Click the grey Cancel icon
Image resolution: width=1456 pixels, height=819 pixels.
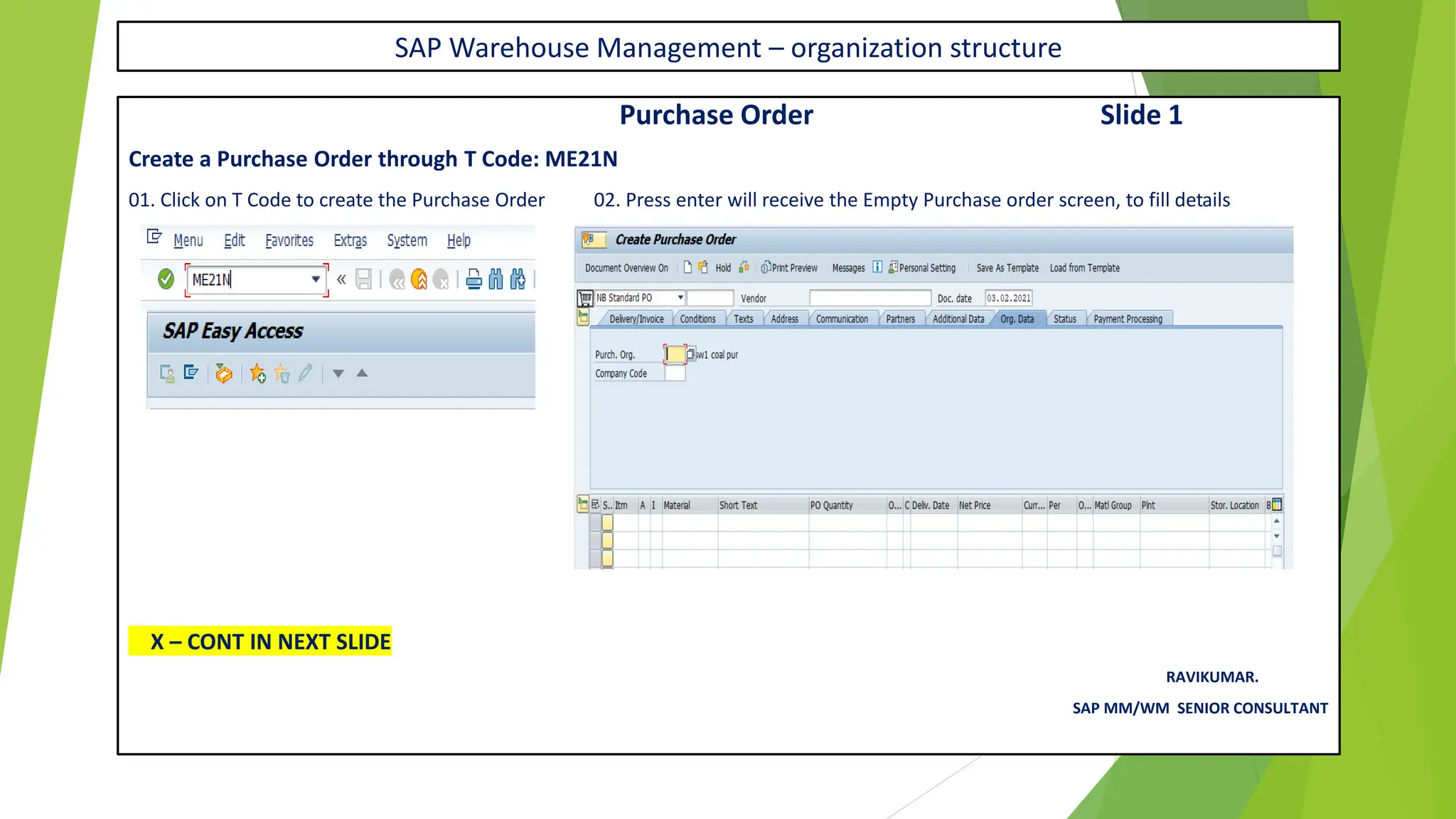441,279
